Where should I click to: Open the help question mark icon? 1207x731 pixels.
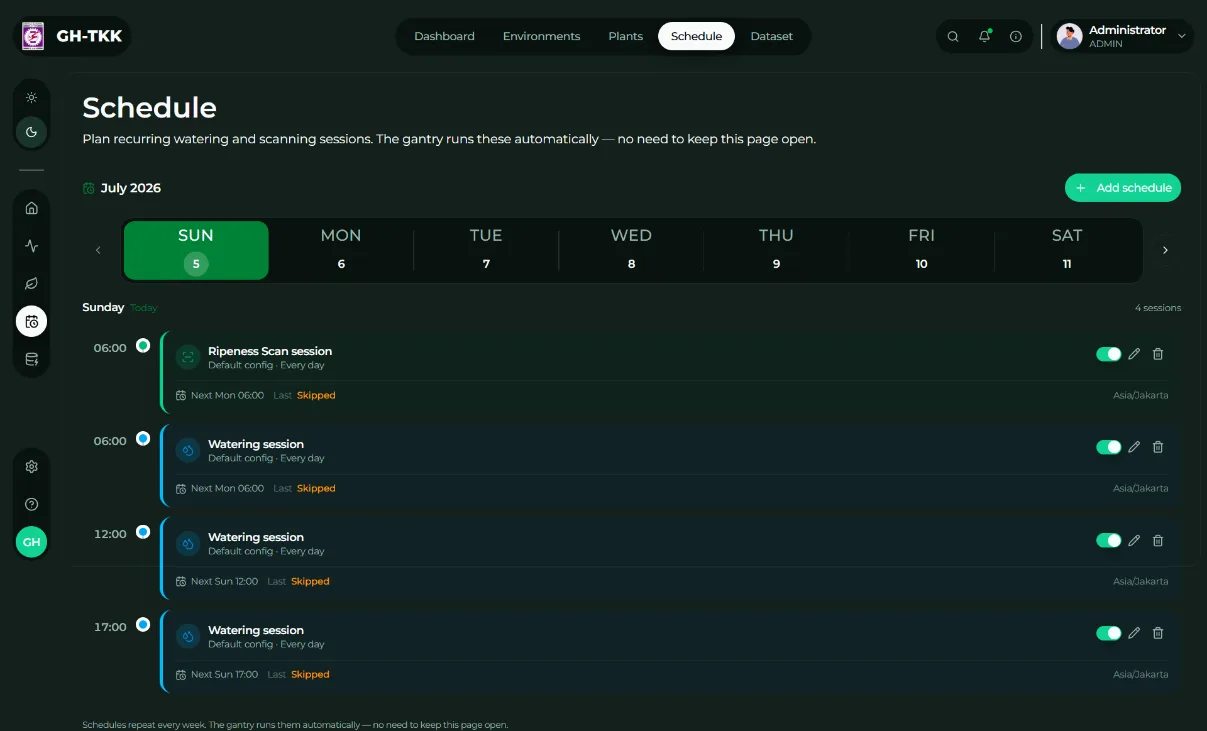(32, 505)
